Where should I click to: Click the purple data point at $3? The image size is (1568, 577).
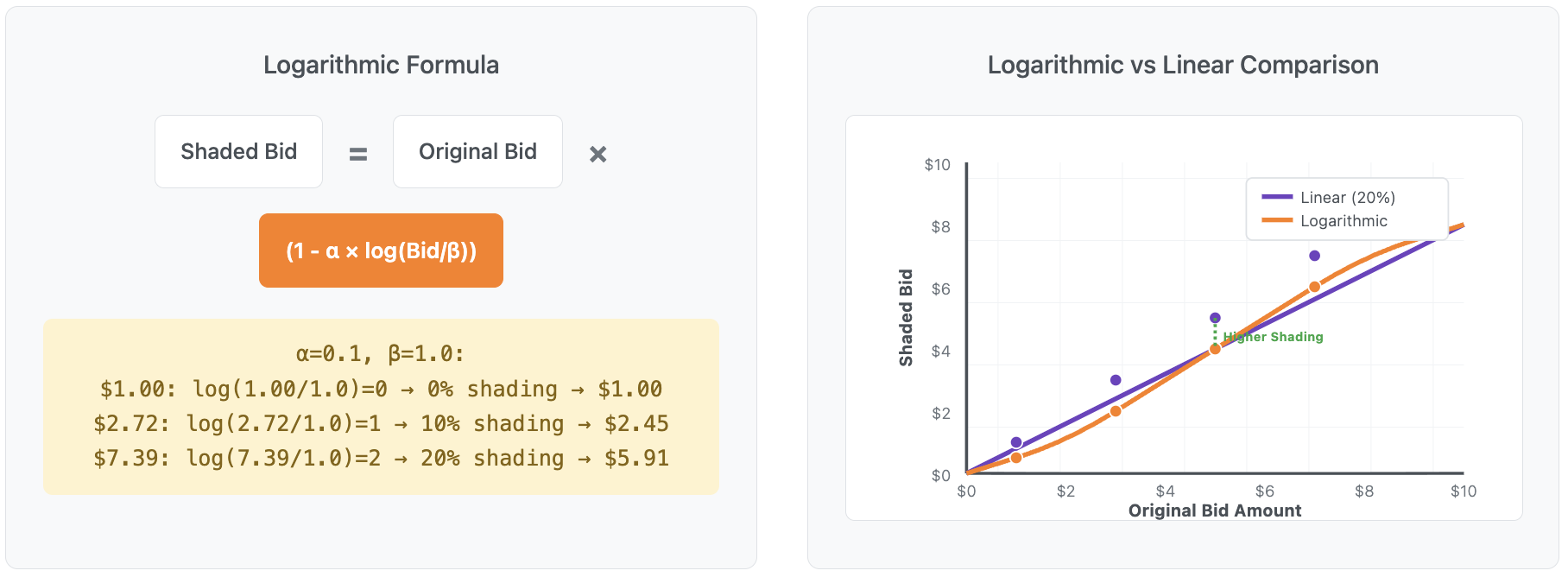click(x=1116, y=380)
